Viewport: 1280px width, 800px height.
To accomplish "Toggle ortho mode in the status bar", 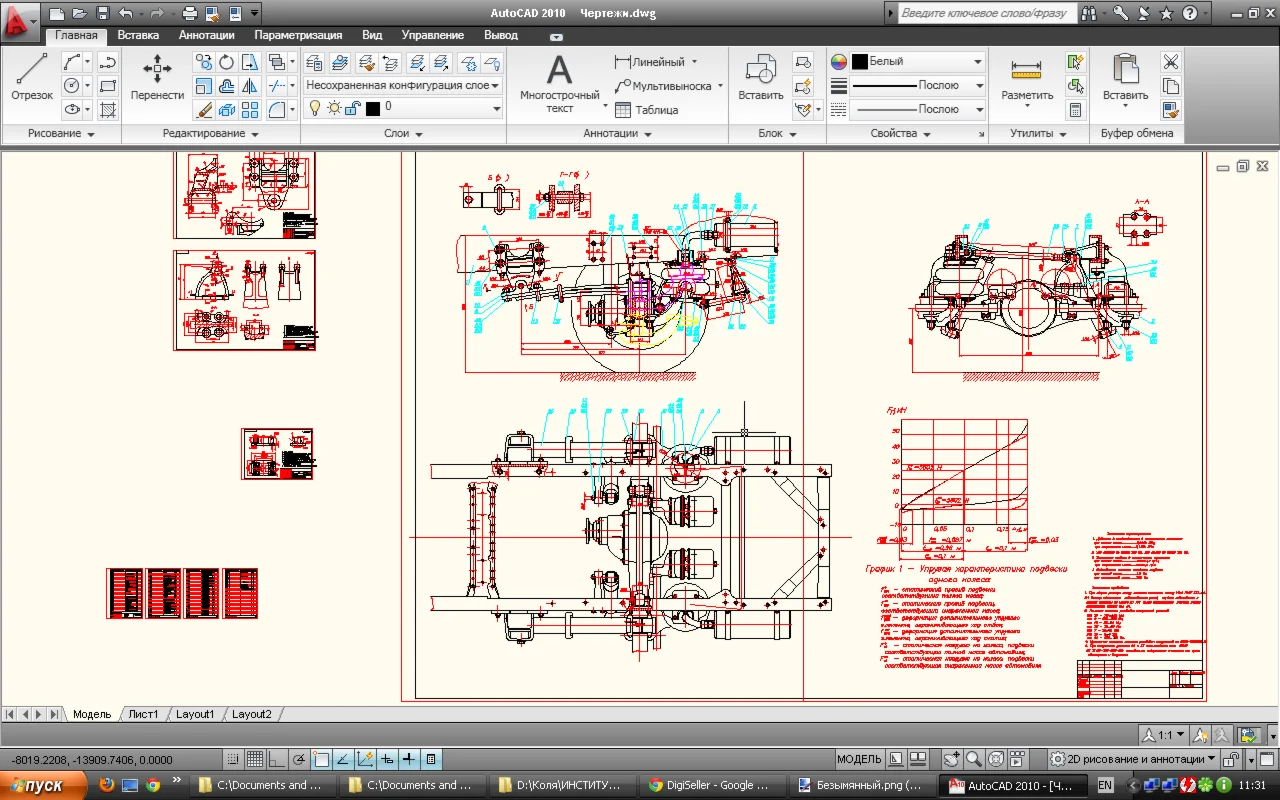I will pyautogui.click(x=277, y=759).
